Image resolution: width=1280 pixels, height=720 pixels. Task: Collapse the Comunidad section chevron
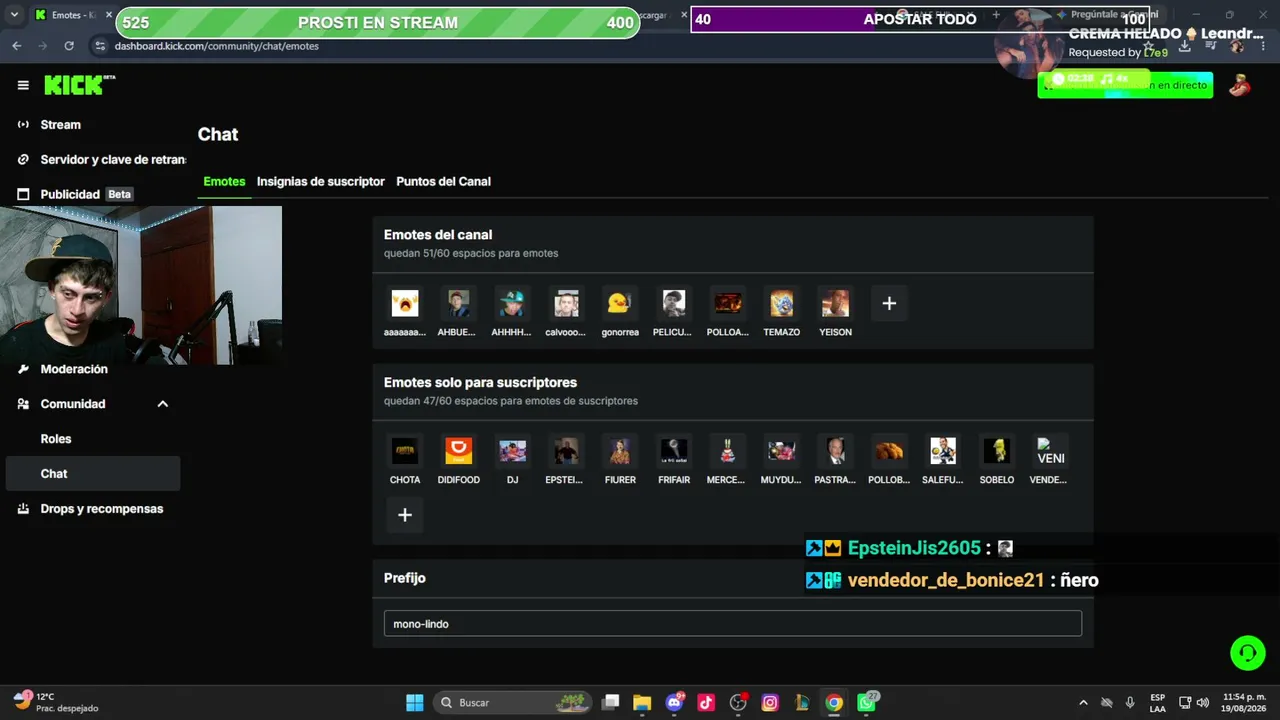coord(162,404)
